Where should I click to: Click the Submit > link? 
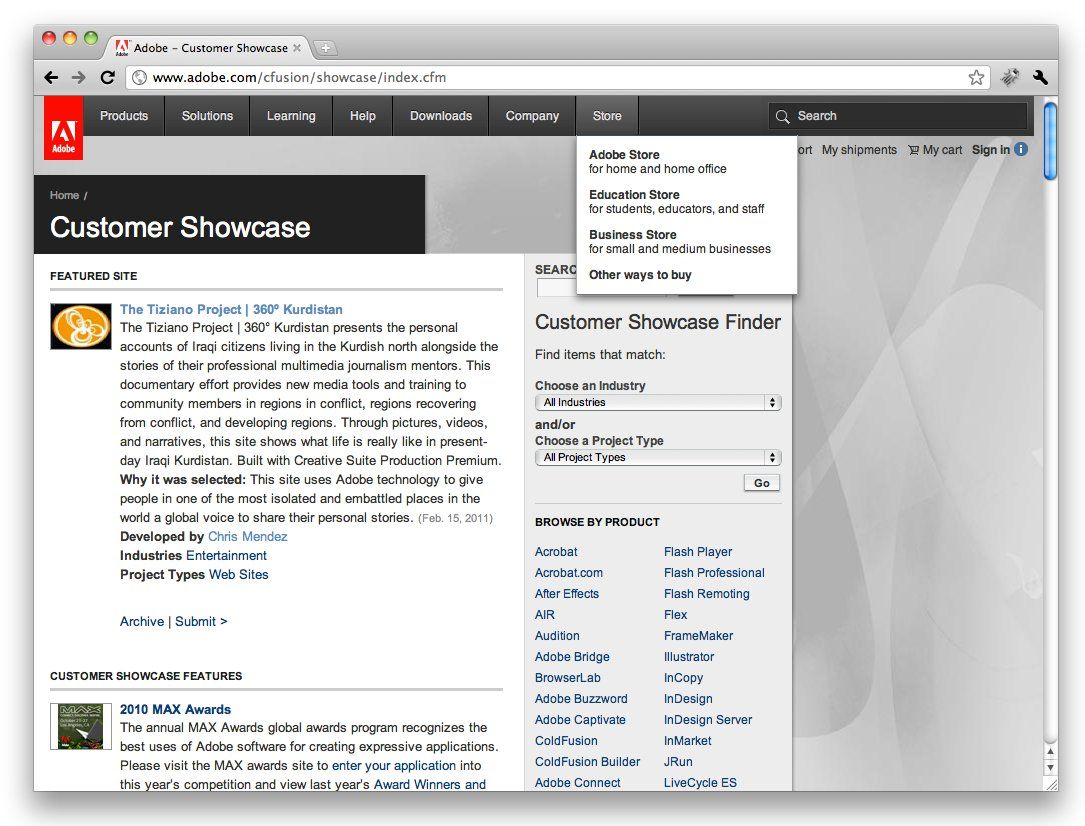pyautogui.click(x=201, y=621)
